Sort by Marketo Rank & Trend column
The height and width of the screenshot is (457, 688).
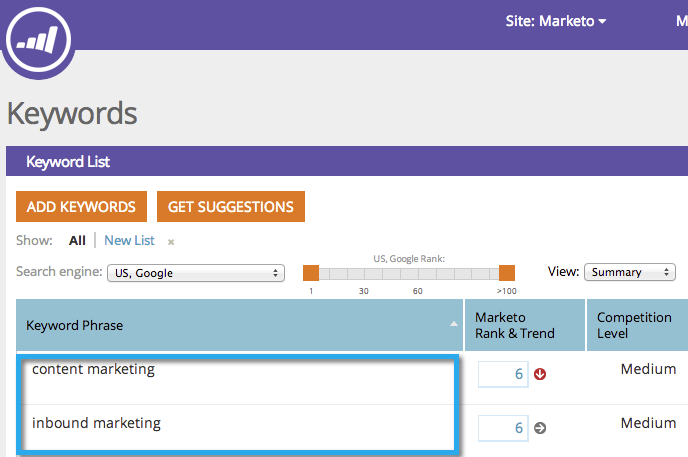pyautogui.click(x=514, y=325)
